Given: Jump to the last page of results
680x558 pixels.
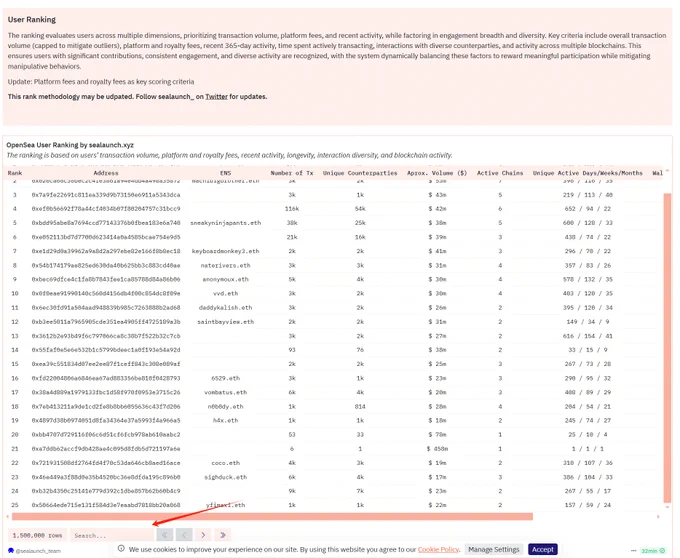Looking at the screenshot, I should pos(222,535).
